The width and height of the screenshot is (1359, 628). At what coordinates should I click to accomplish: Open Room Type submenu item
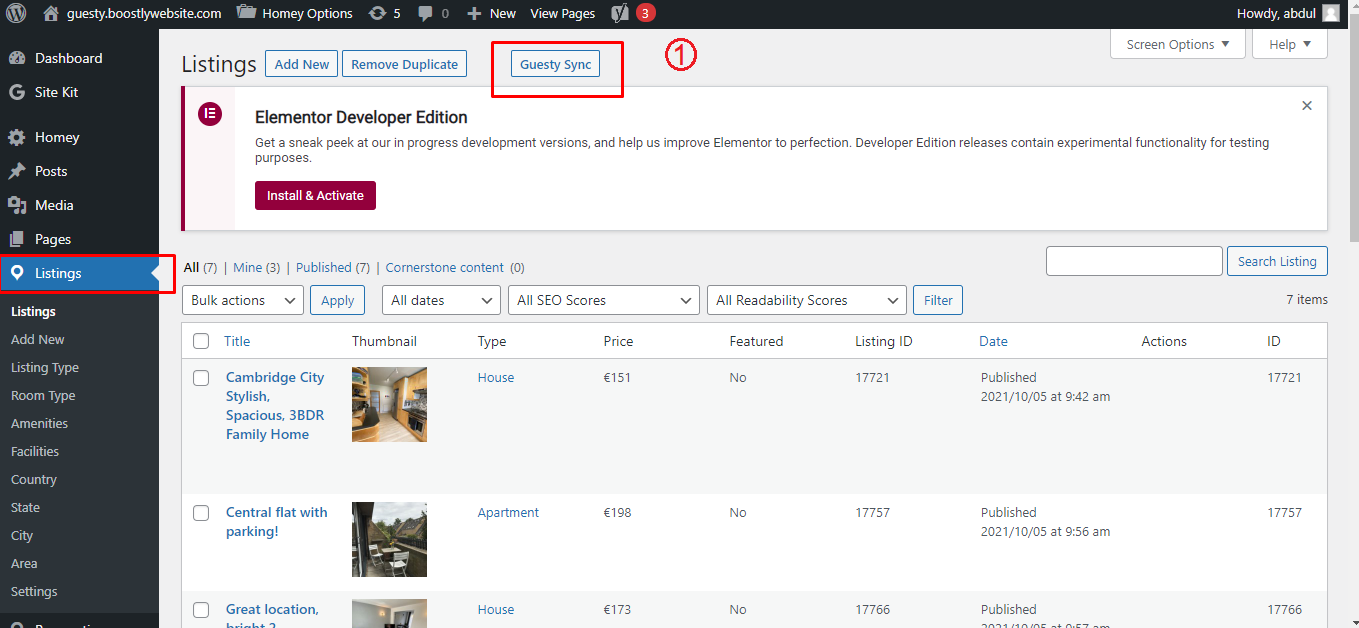point(43,395)
